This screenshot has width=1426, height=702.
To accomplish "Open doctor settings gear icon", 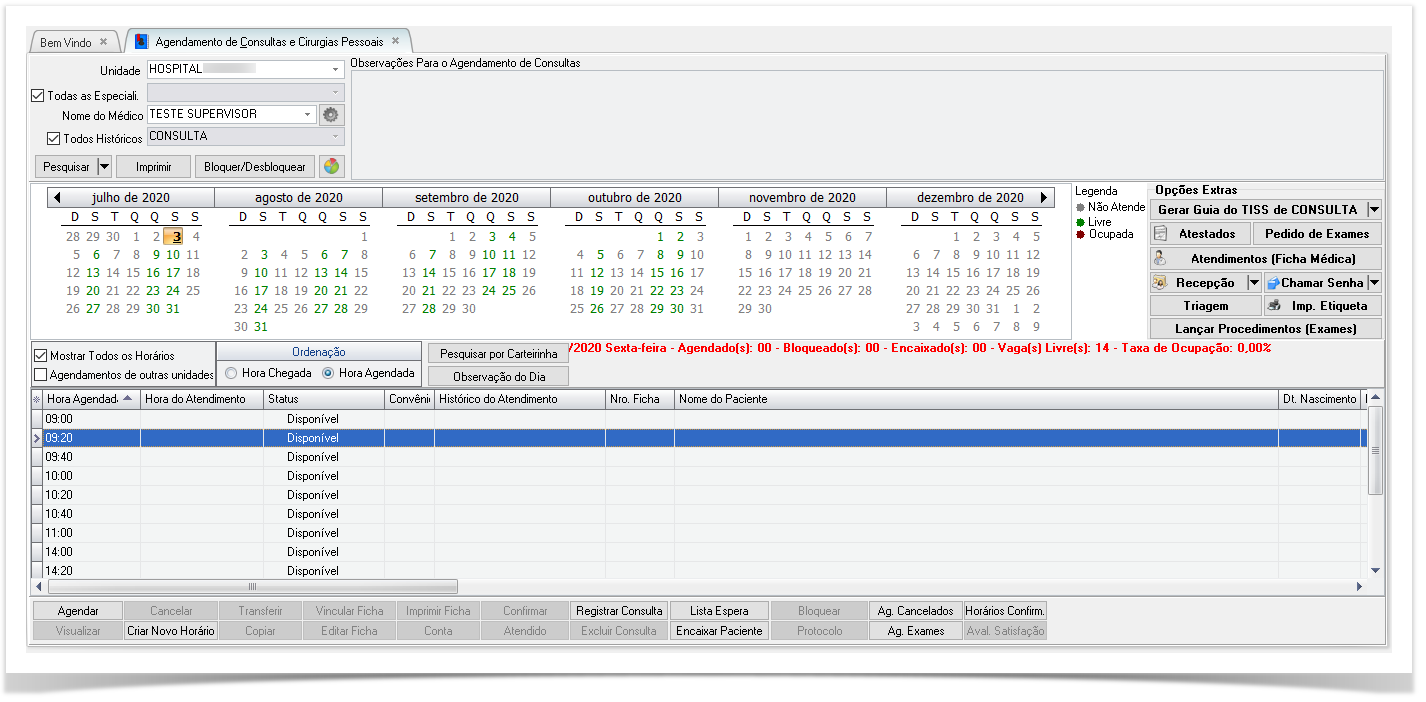I will tap(331, 115).
